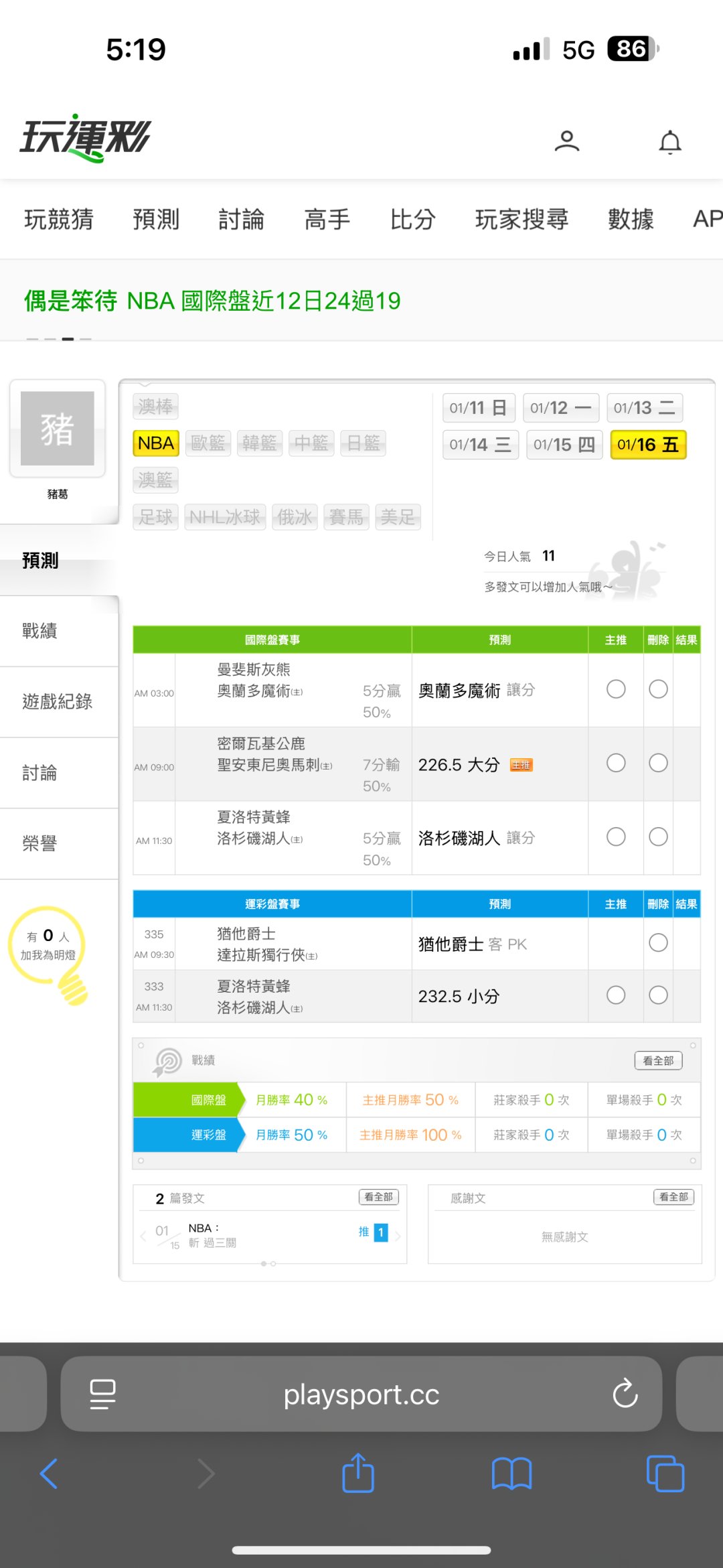The image size is (723, 1568).
Task: Open 比分 nav item
Action: [413, 219]
